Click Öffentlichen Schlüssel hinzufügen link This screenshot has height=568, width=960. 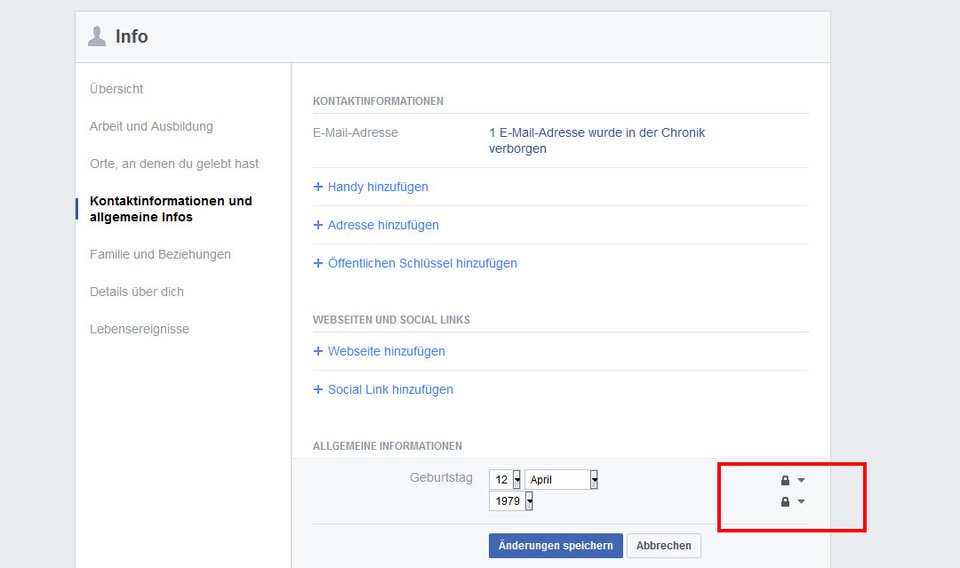click(x=422, y=263)
